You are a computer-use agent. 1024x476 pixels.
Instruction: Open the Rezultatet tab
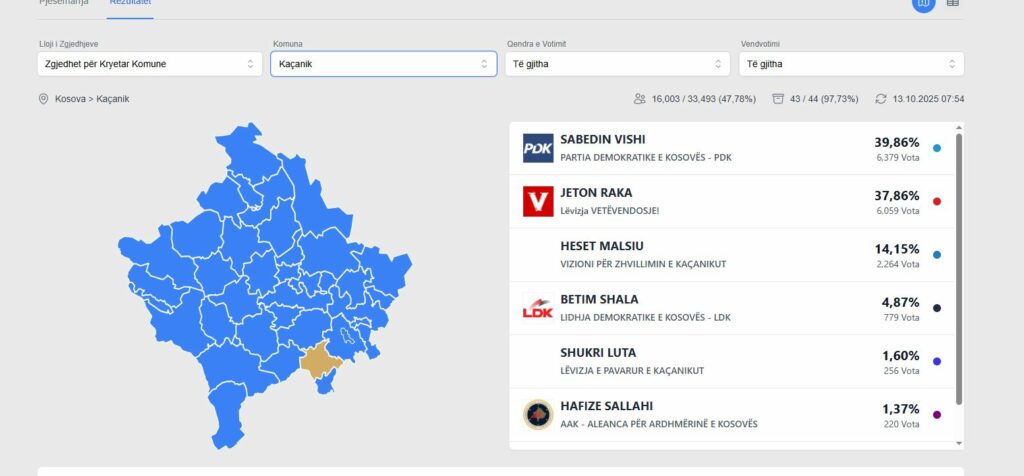(x=130, y=3)
